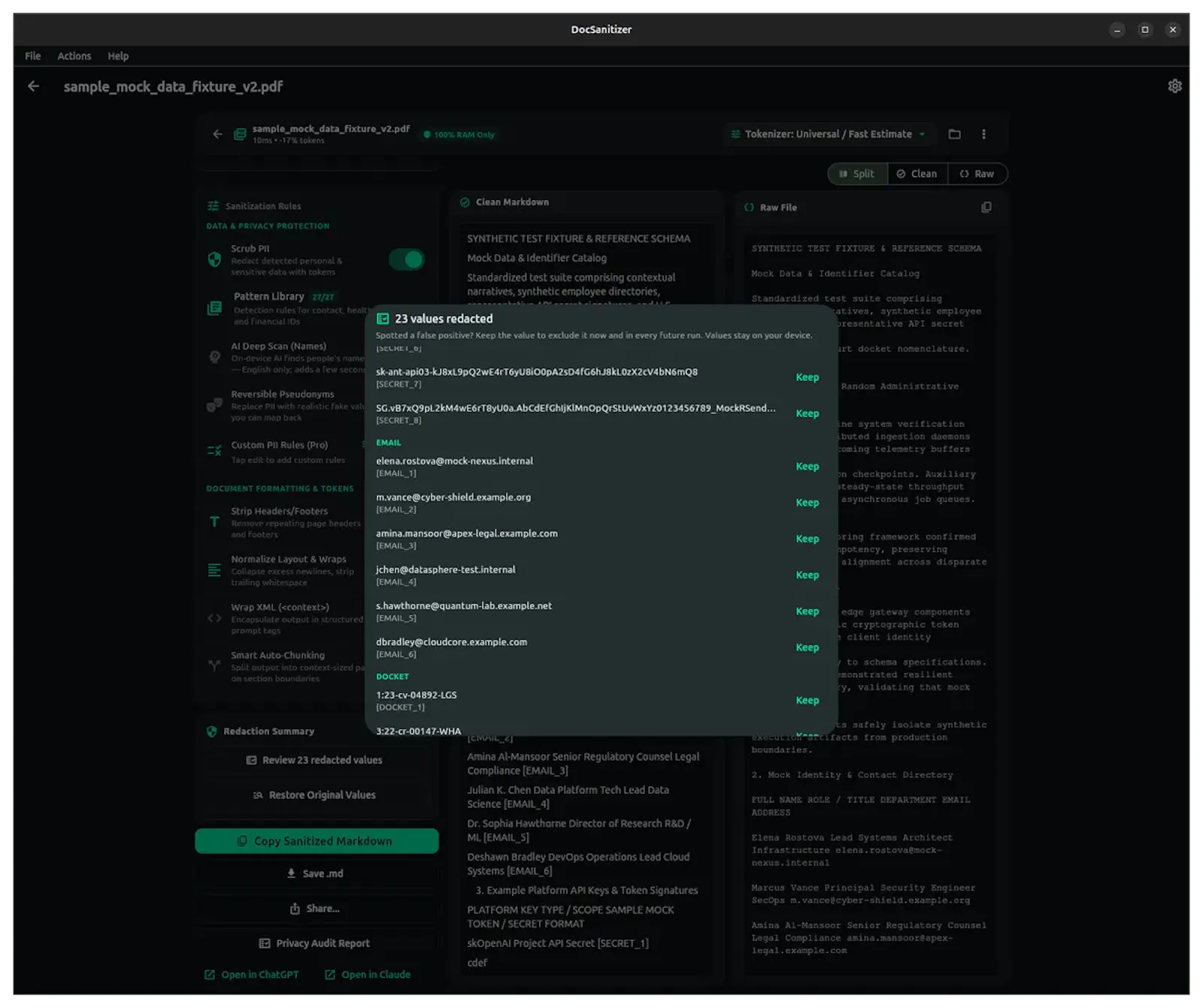
Task: Keep s.hawthorne@quantum-lab.example.net email
Action: (808, 611)
